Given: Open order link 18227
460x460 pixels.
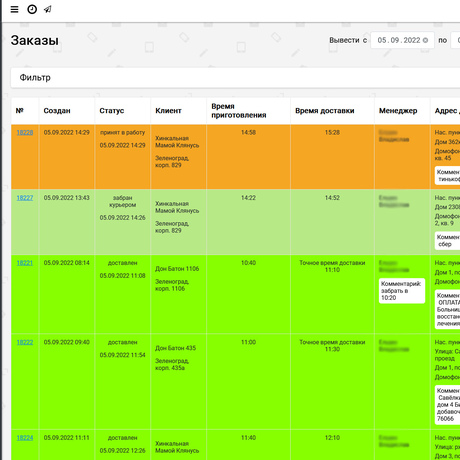Looking at the screenshot, I should pos(25,198).
